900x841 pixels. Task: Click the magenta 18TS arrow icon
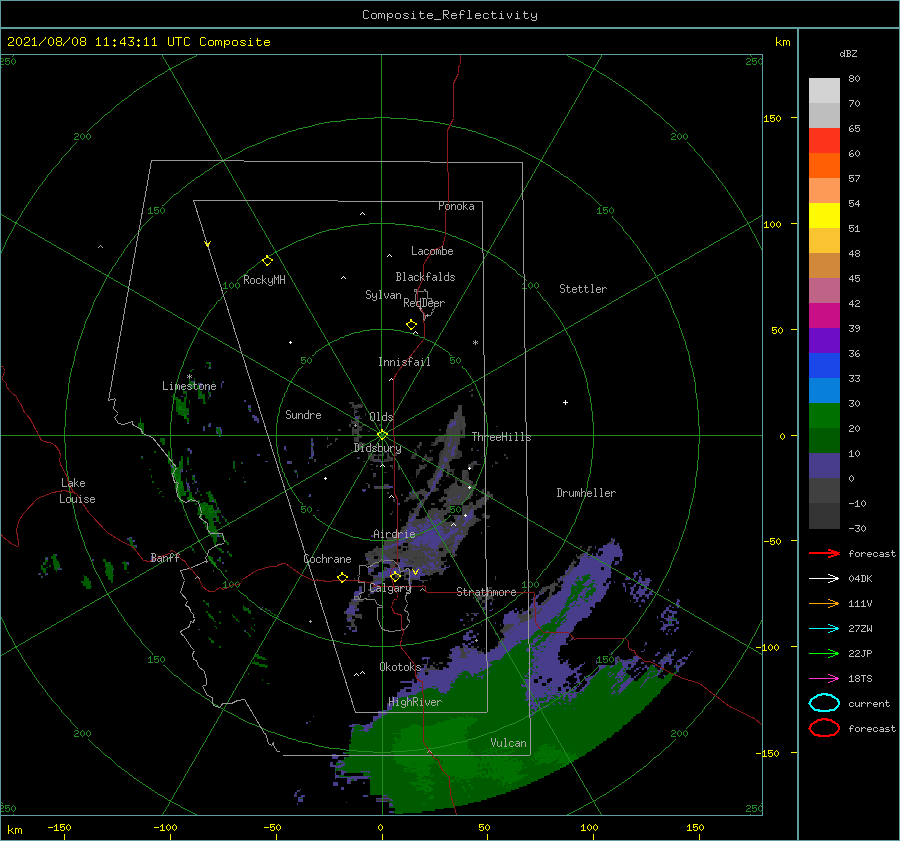point(824,679)
